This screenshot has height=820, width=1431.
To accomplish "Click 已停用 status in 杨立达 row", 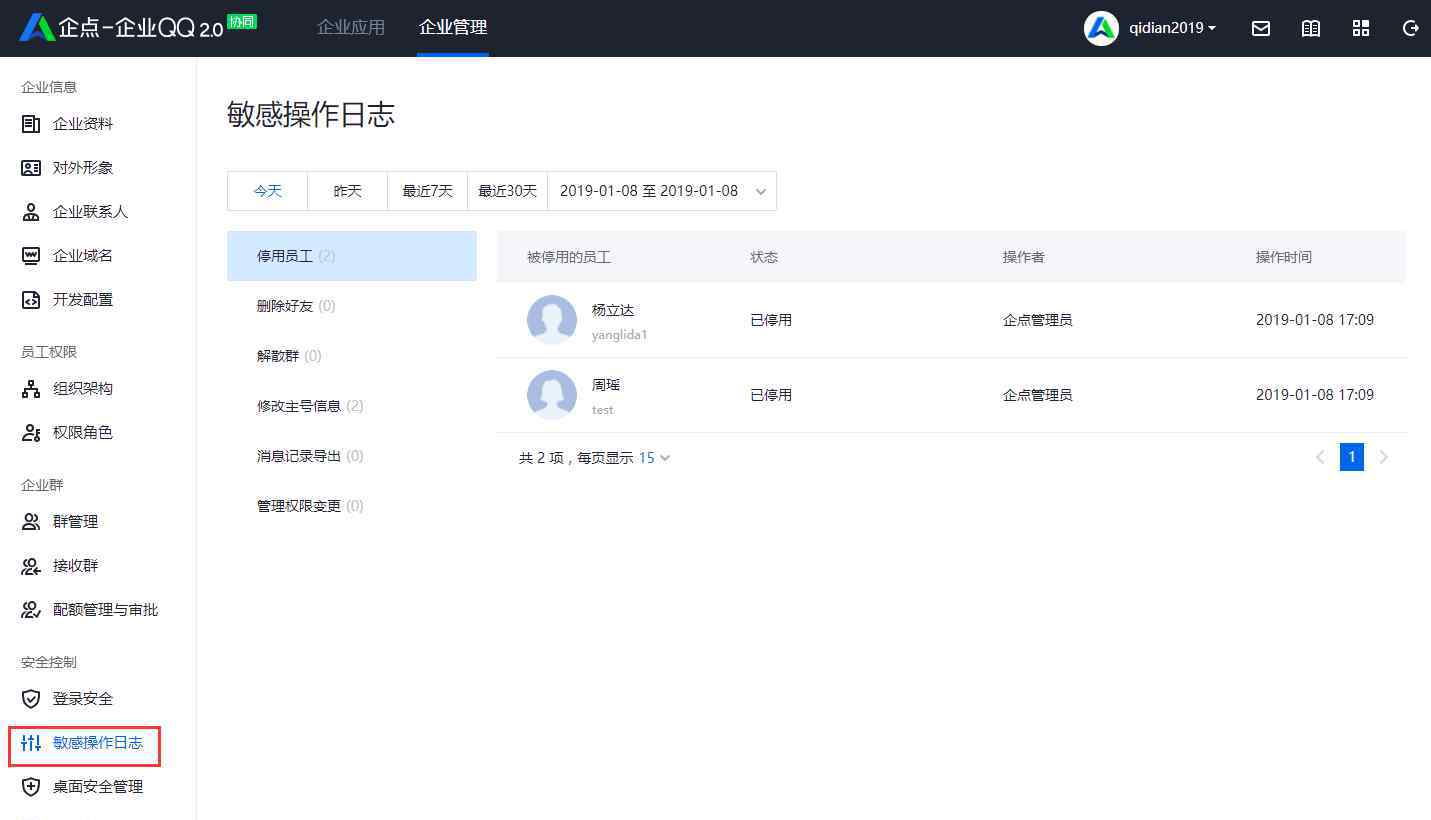I will [x=771, y=320].
